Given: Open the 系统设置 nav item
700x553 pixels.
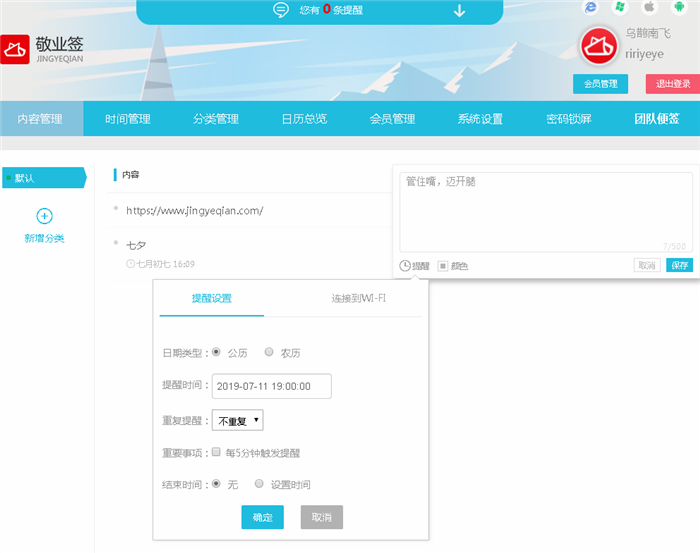Looking at the screenshot, I should click(x=480, y=119).
